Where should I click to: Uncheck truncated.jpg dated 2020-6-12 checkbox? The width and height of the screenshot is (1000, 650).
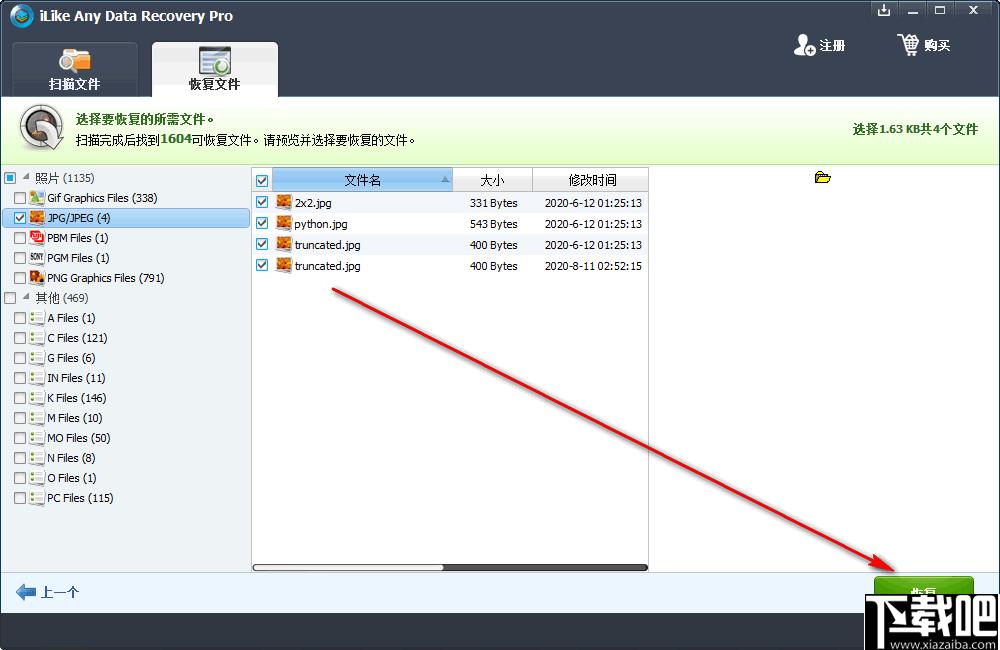261,244
